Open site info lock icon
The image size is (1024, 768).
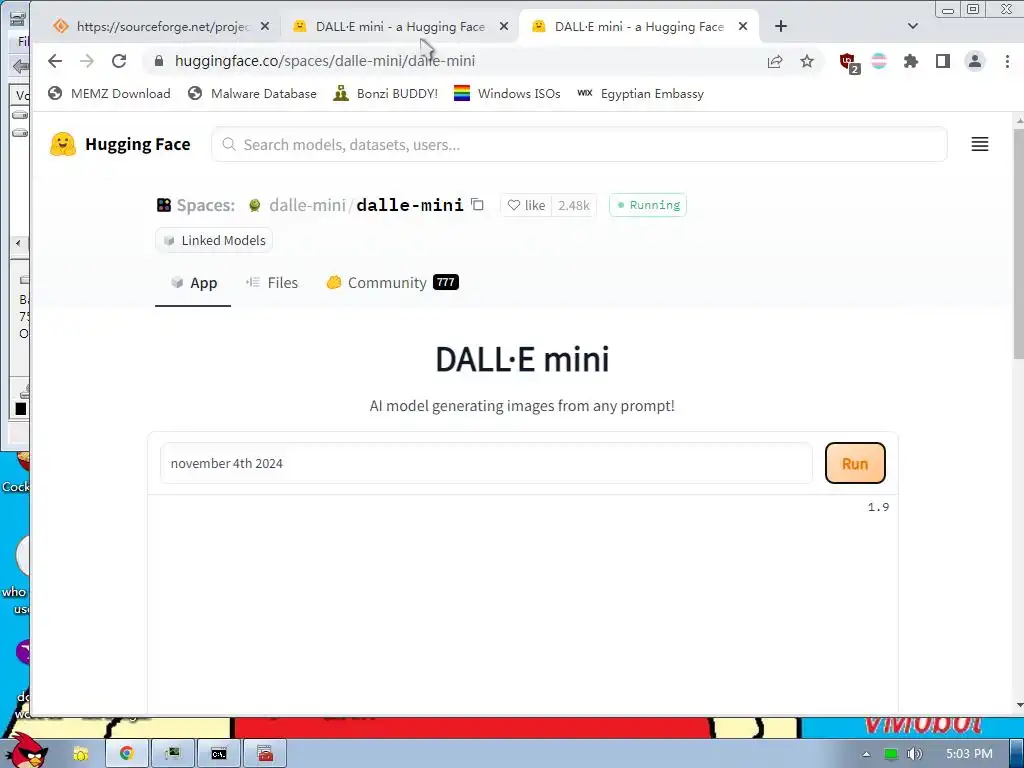tap(159, 61)
